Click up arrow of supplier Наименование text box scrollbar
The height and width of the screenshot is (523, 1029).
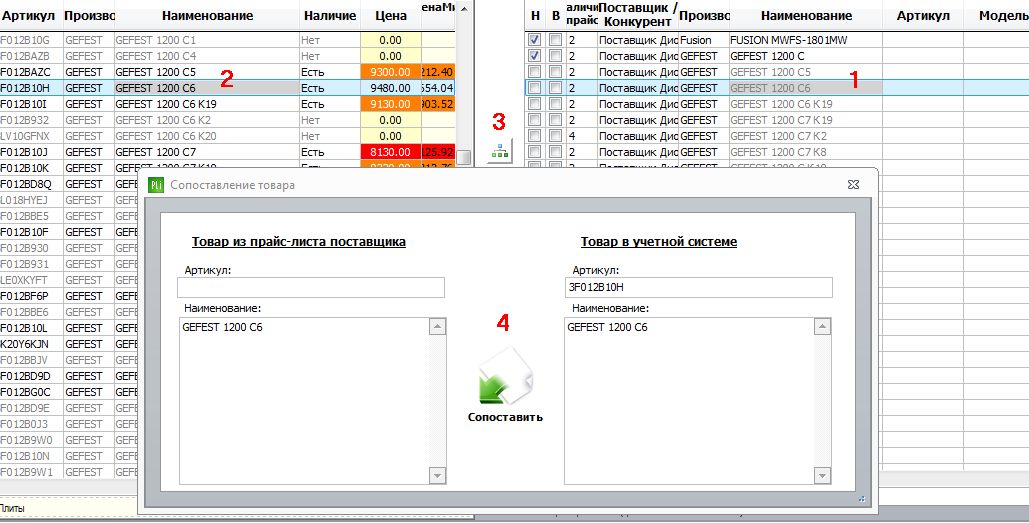click(436, 326)
